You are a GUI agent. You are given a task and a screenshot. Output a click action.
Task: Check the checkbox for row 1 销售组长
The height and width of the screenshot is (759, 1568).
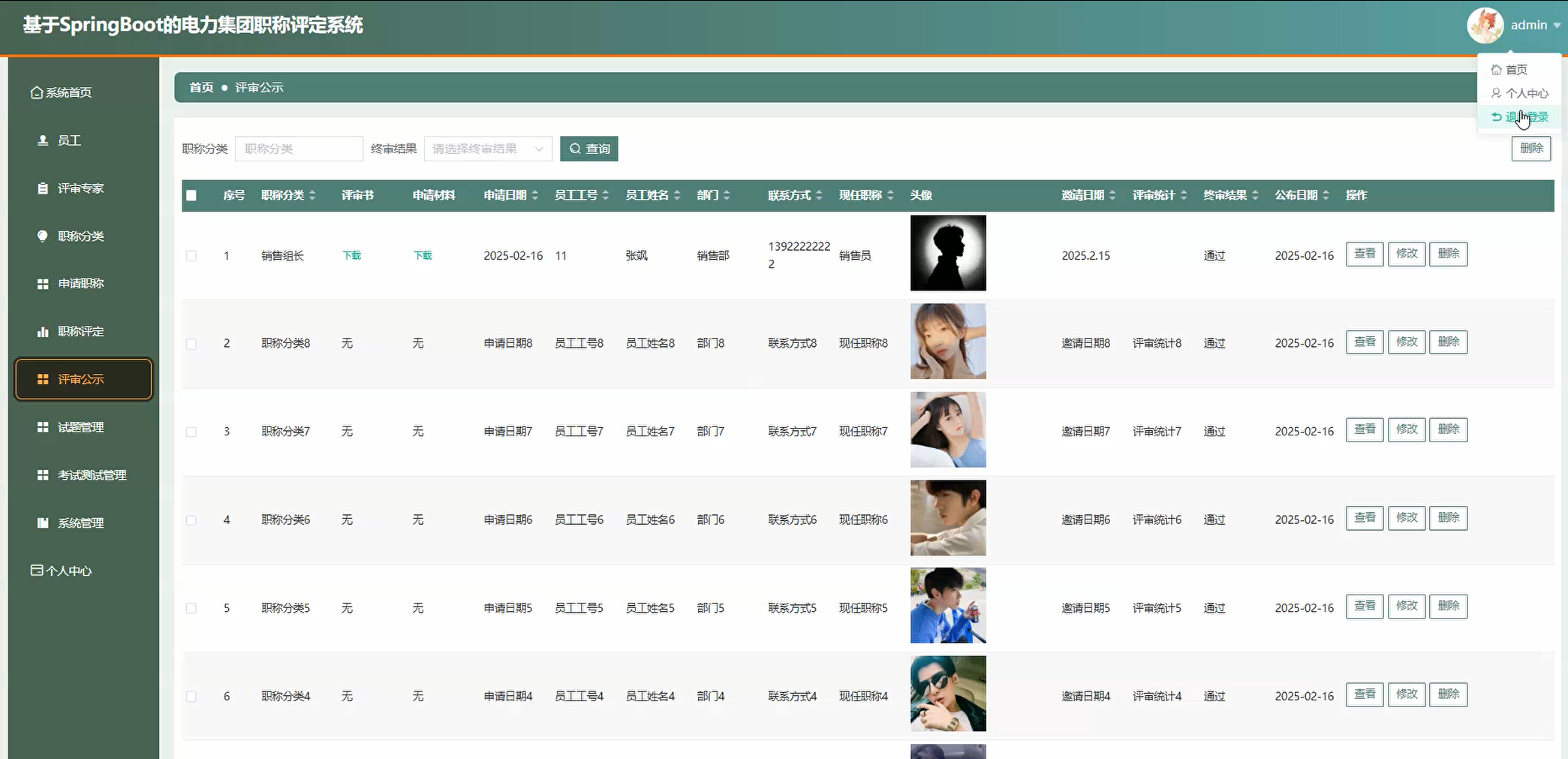[191, 256]
